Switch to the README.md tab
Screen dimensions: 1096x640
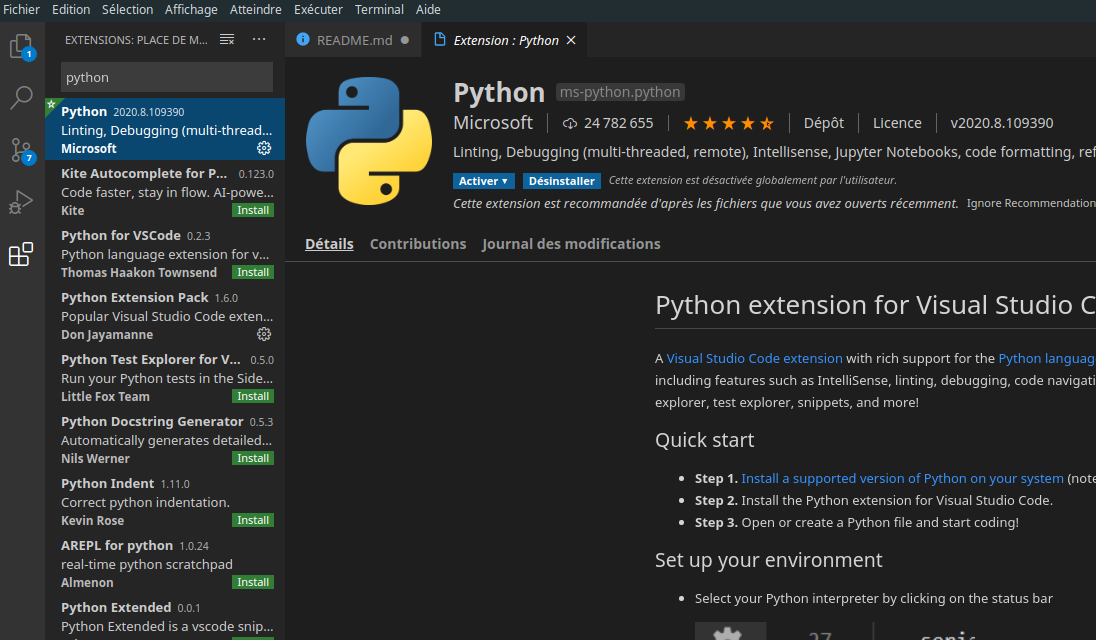354,41
